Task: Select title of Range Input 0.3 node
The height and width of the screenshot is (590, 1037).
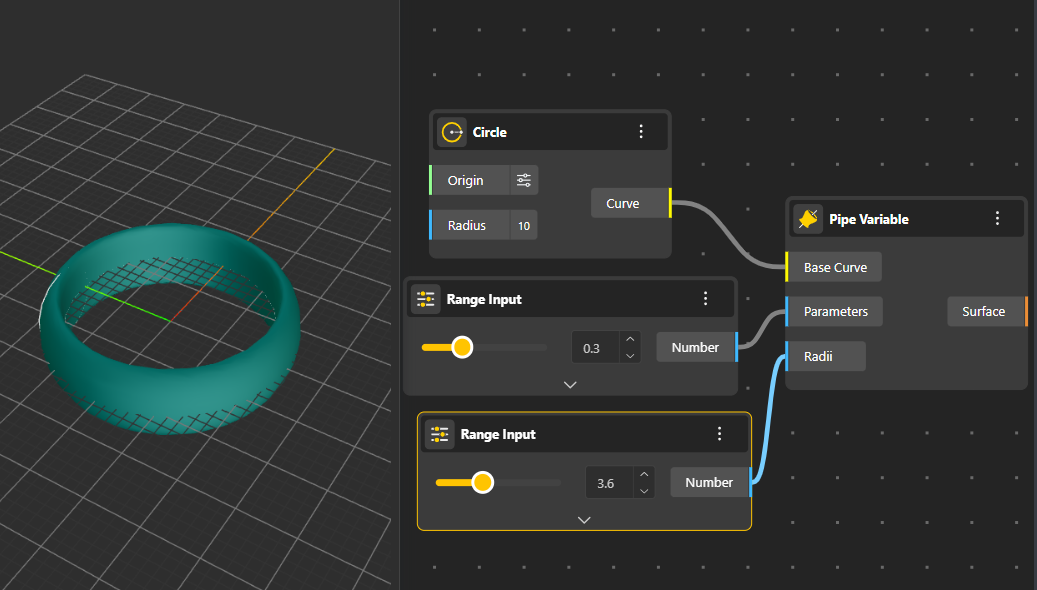Action: [484, 300]
